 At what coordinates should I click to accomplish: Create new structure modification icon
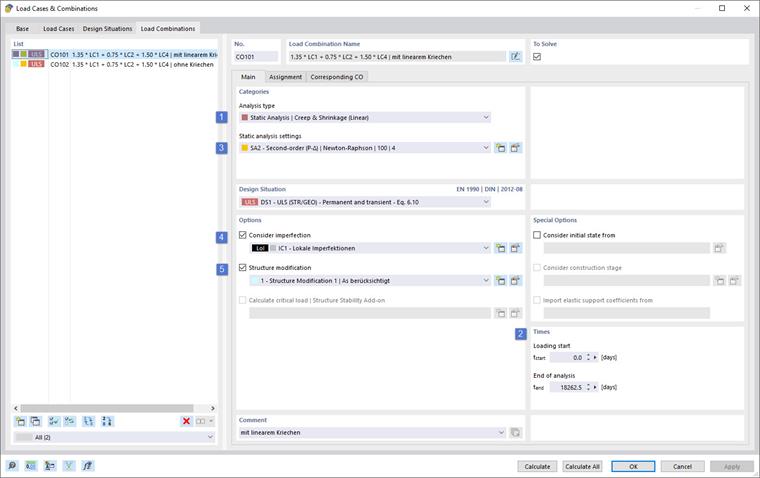[x=500, y=281]
